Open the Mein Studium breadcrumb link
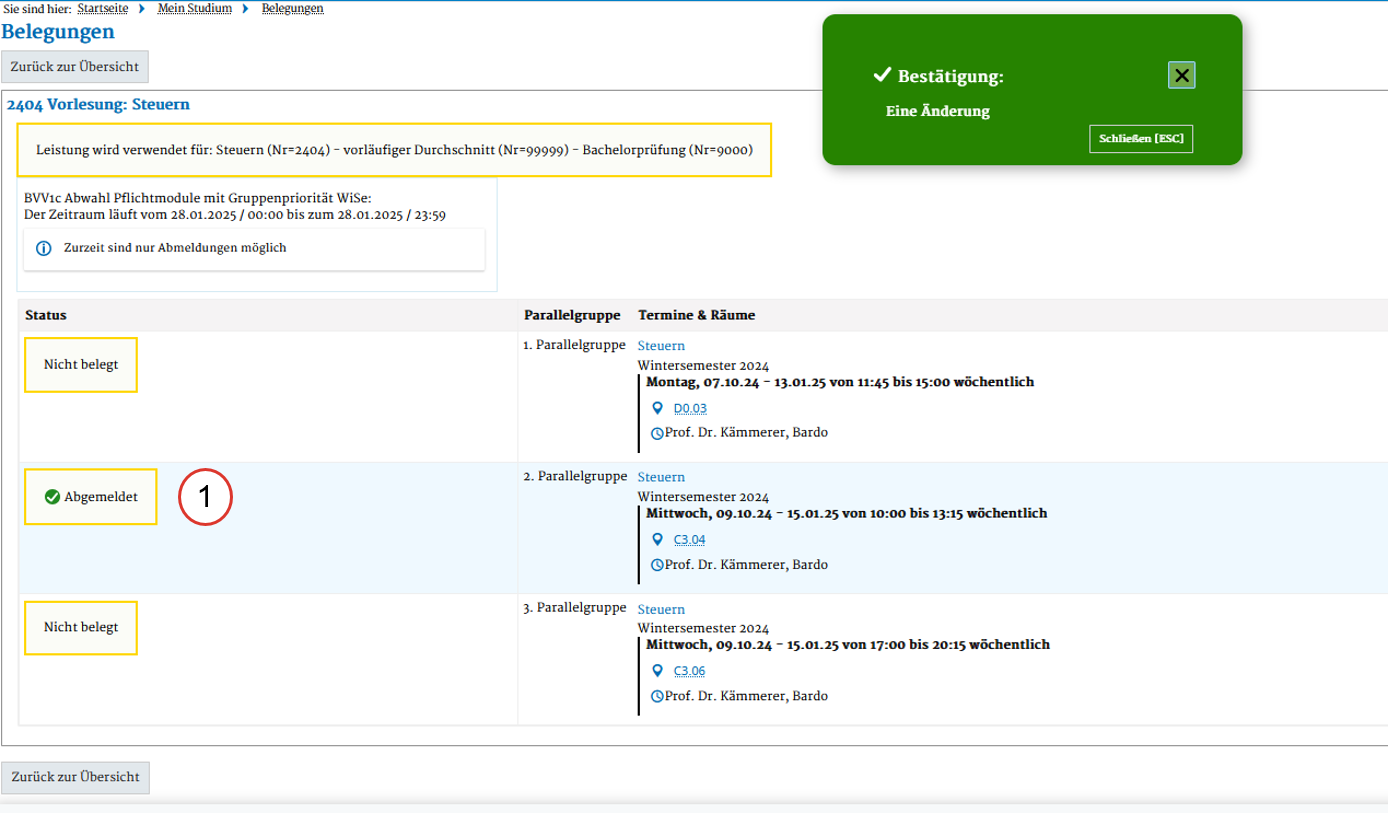Screen dimensions: 1388x813 click(195, 8)
